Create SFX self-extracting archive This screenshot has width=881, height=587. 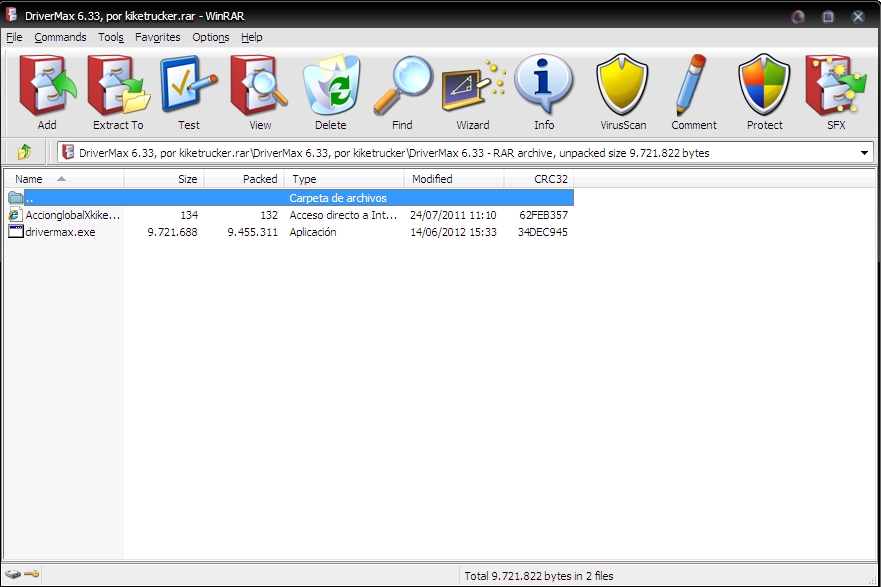point(836,85)
